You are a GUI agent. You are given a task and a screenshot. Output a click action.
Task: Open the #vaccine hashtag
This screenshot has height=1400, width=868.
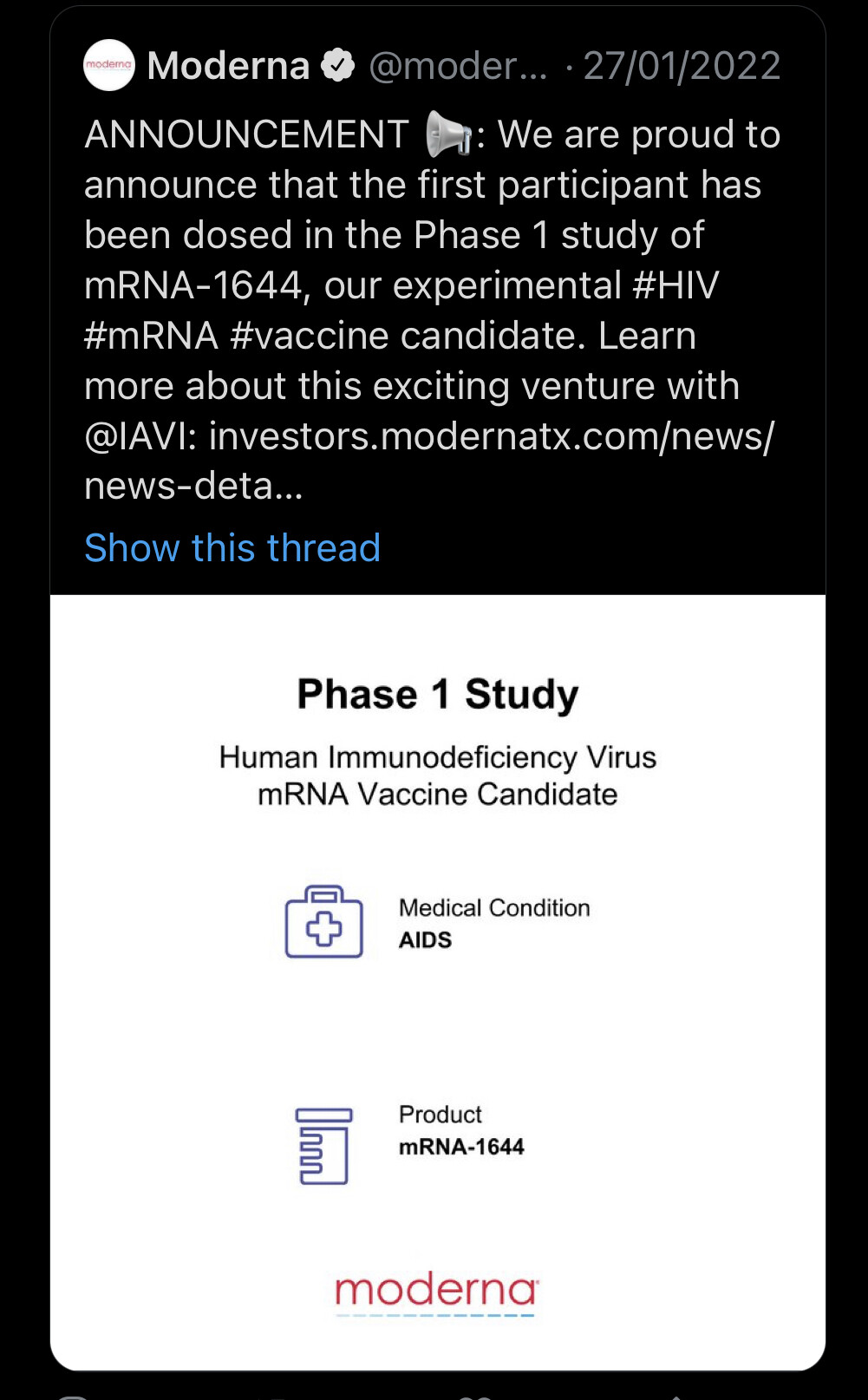tap(310, 336)
